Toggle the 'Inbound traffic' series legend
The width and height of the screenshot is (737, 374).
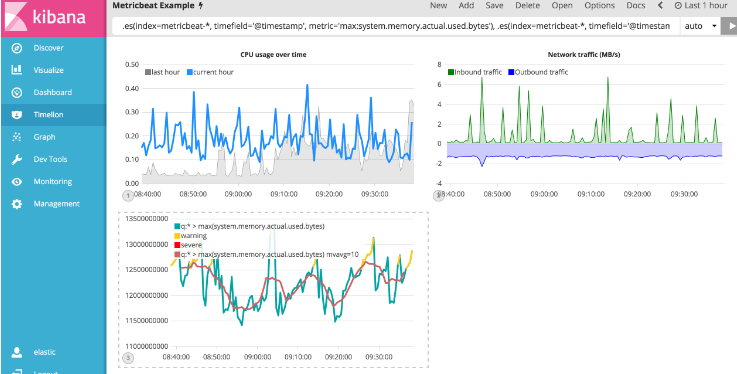pos(475,72)
